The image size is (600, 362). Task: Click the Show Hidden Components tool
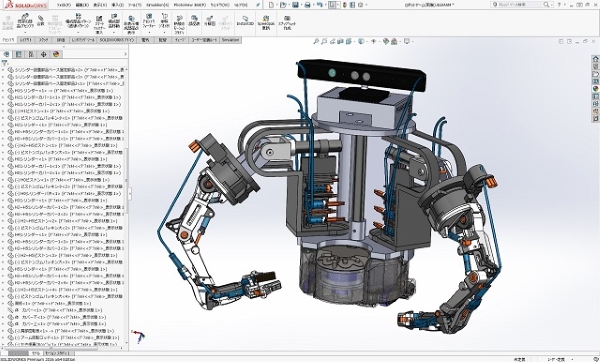[131, 24]
